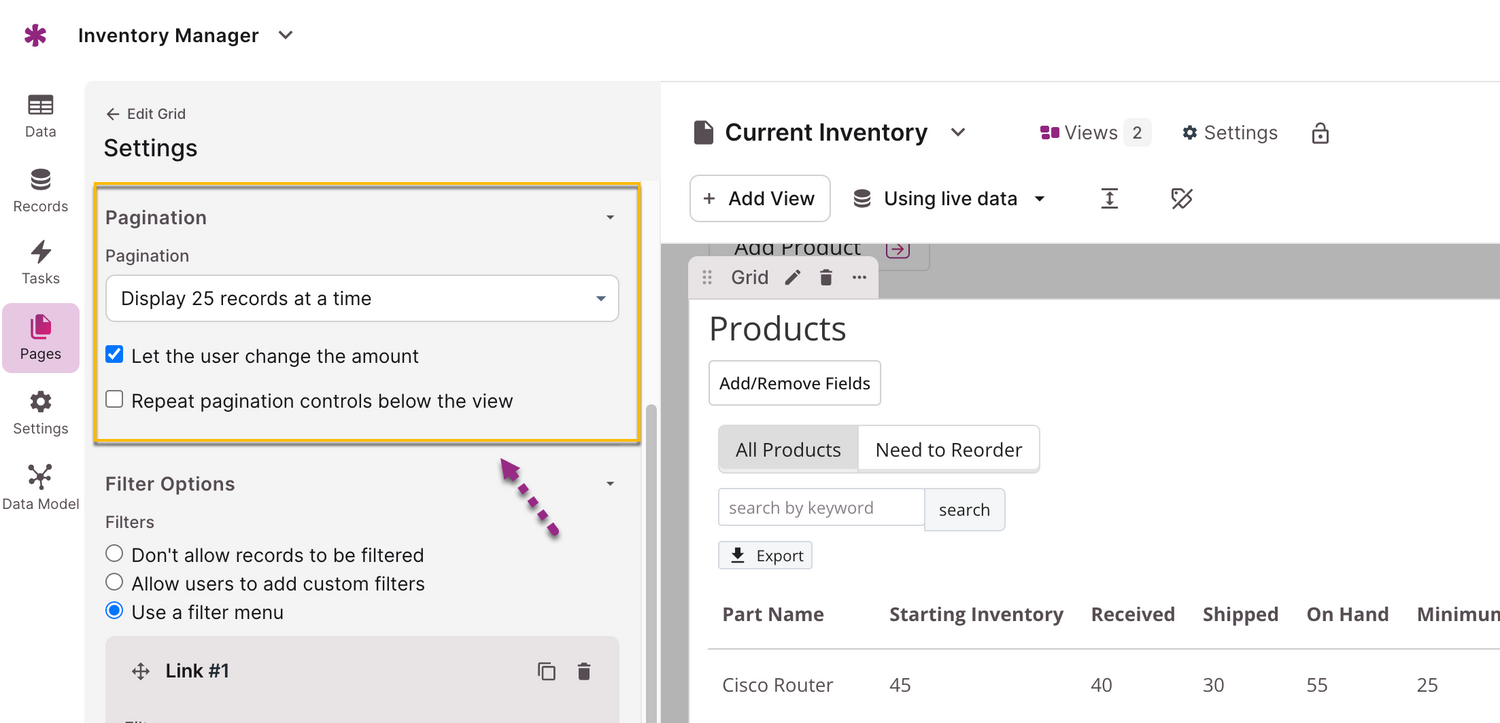This screenshot has height=723, width=1500.
Task: Collapse the Filter Options section
Action: (610, 484)
